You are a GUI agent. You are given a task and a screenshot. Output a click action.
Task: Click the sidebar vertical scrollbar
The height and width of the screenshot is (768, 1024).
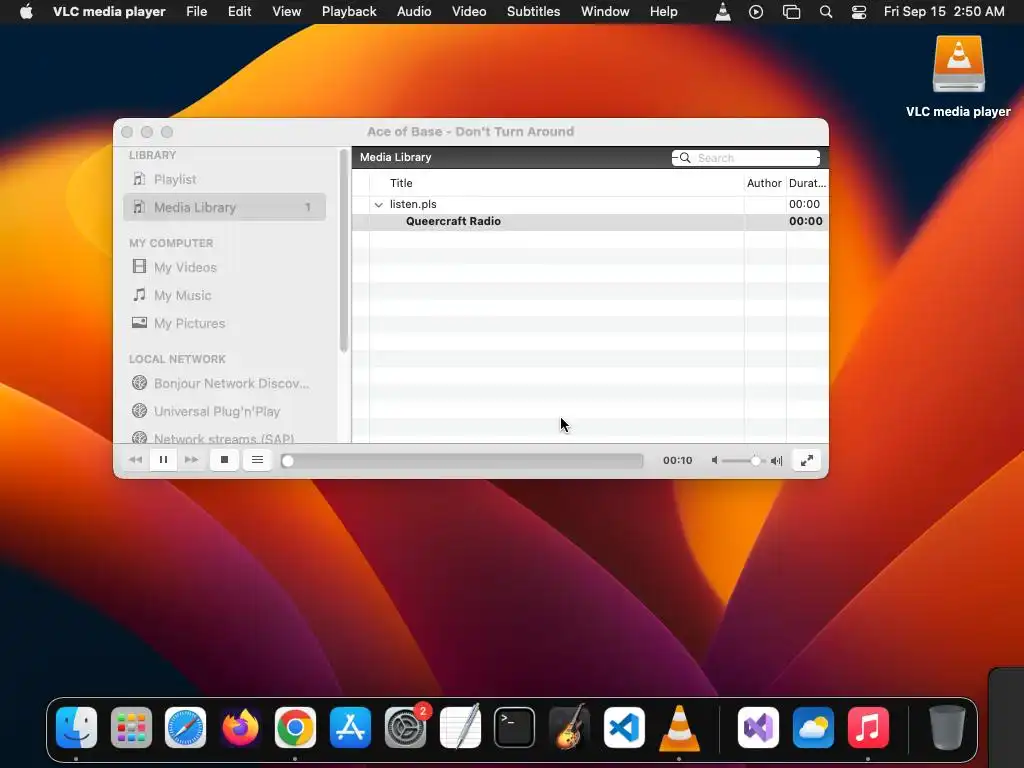point(344,251)
